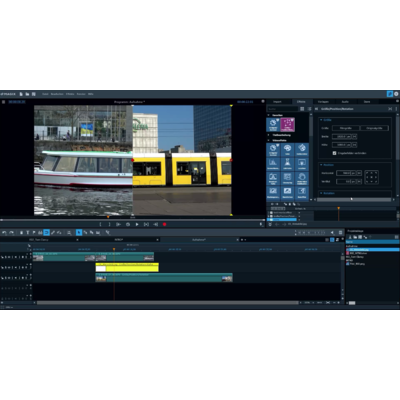Select the color palette effect tile
This screenshot has width=400, height=400.
click(x=287, y=150)
